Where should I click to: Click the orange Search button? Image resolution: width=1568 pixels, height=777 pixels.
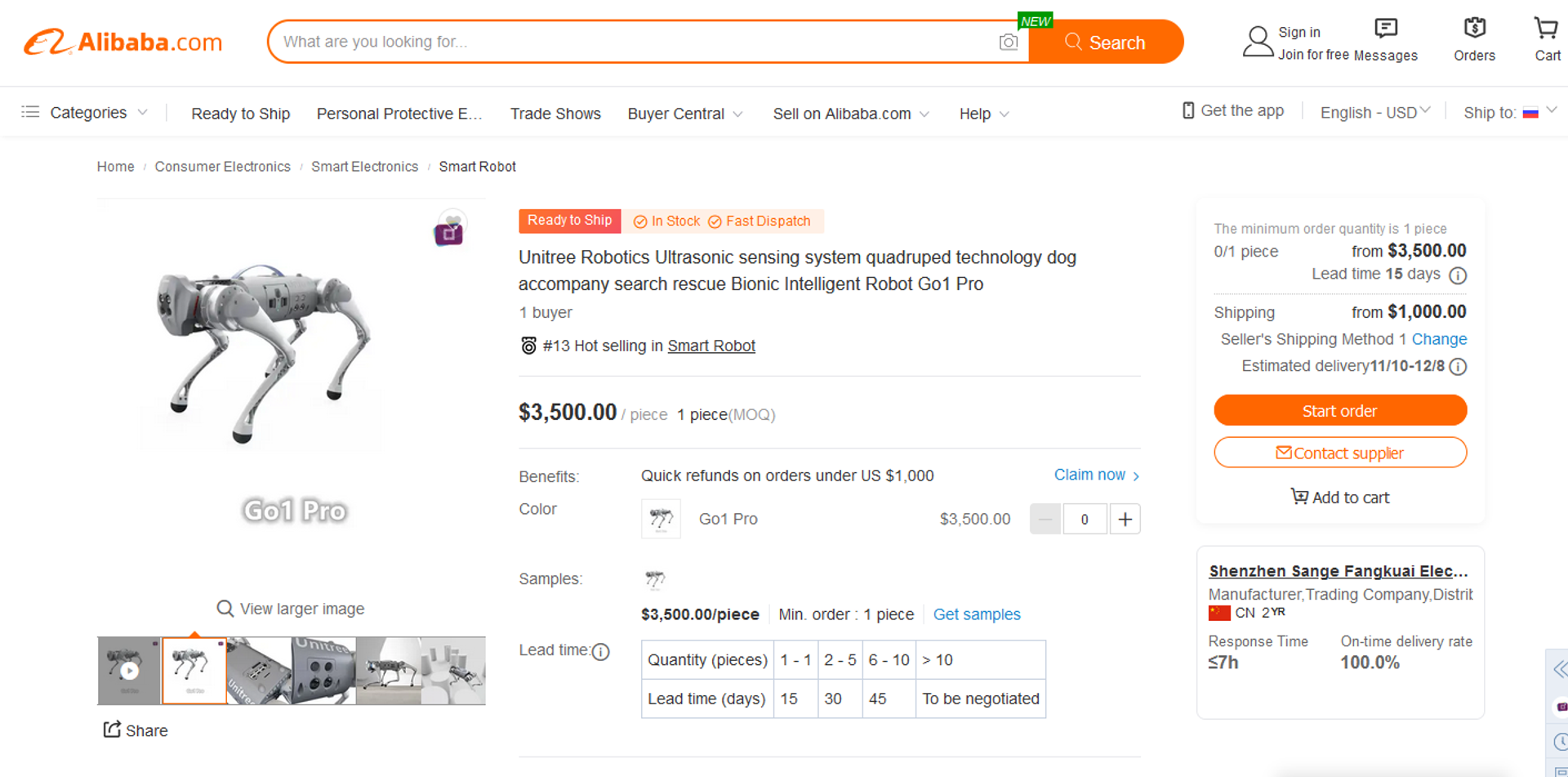coord(1106,42)
